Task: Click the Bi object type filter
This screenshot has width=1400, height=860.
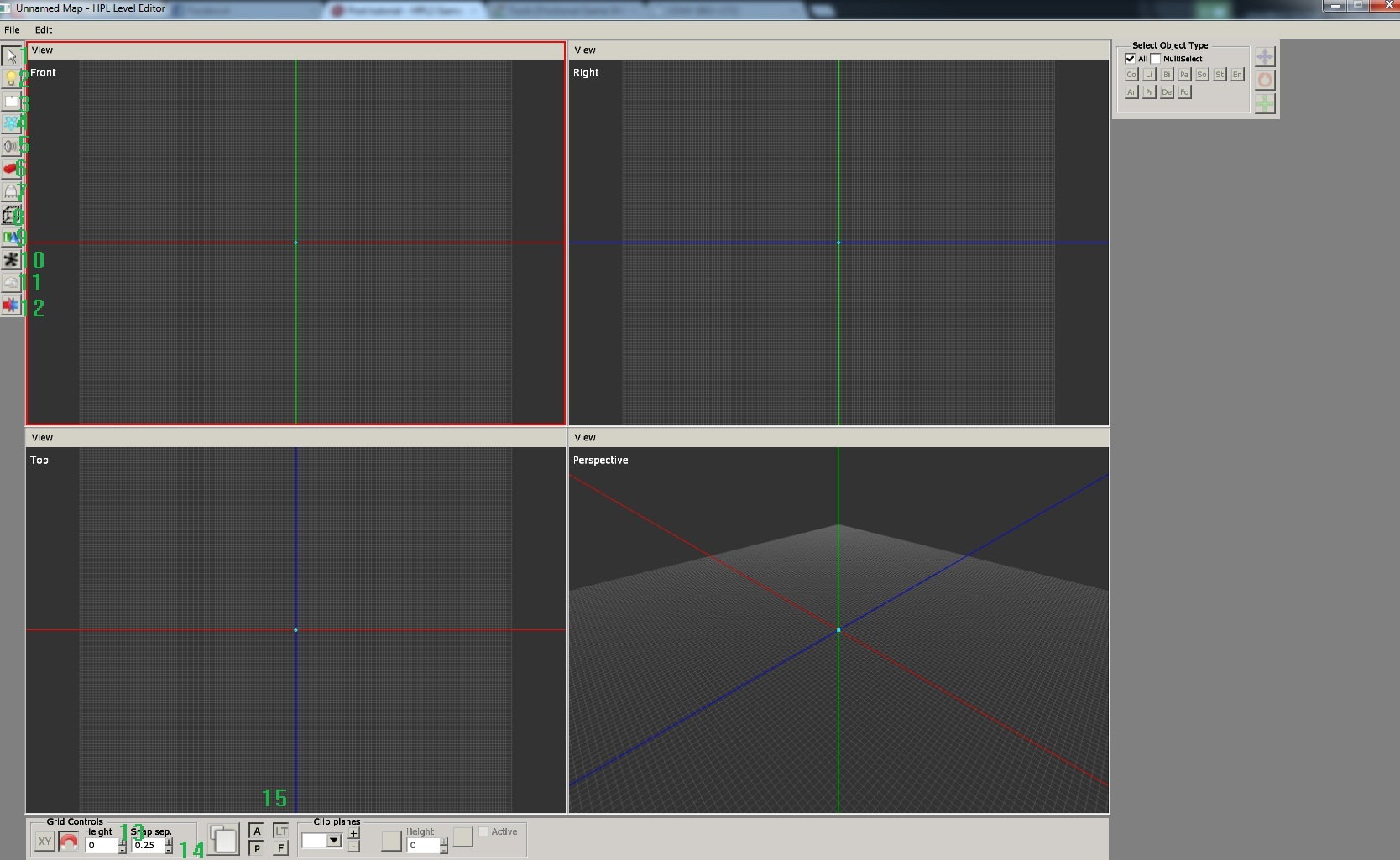Action: [x=1167, y=75]
